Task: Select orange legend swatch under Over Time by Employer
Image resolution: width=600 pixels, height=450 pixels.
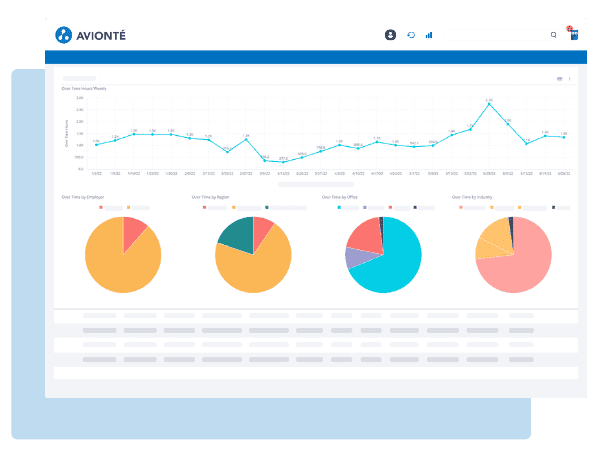Action: point(129,207)
